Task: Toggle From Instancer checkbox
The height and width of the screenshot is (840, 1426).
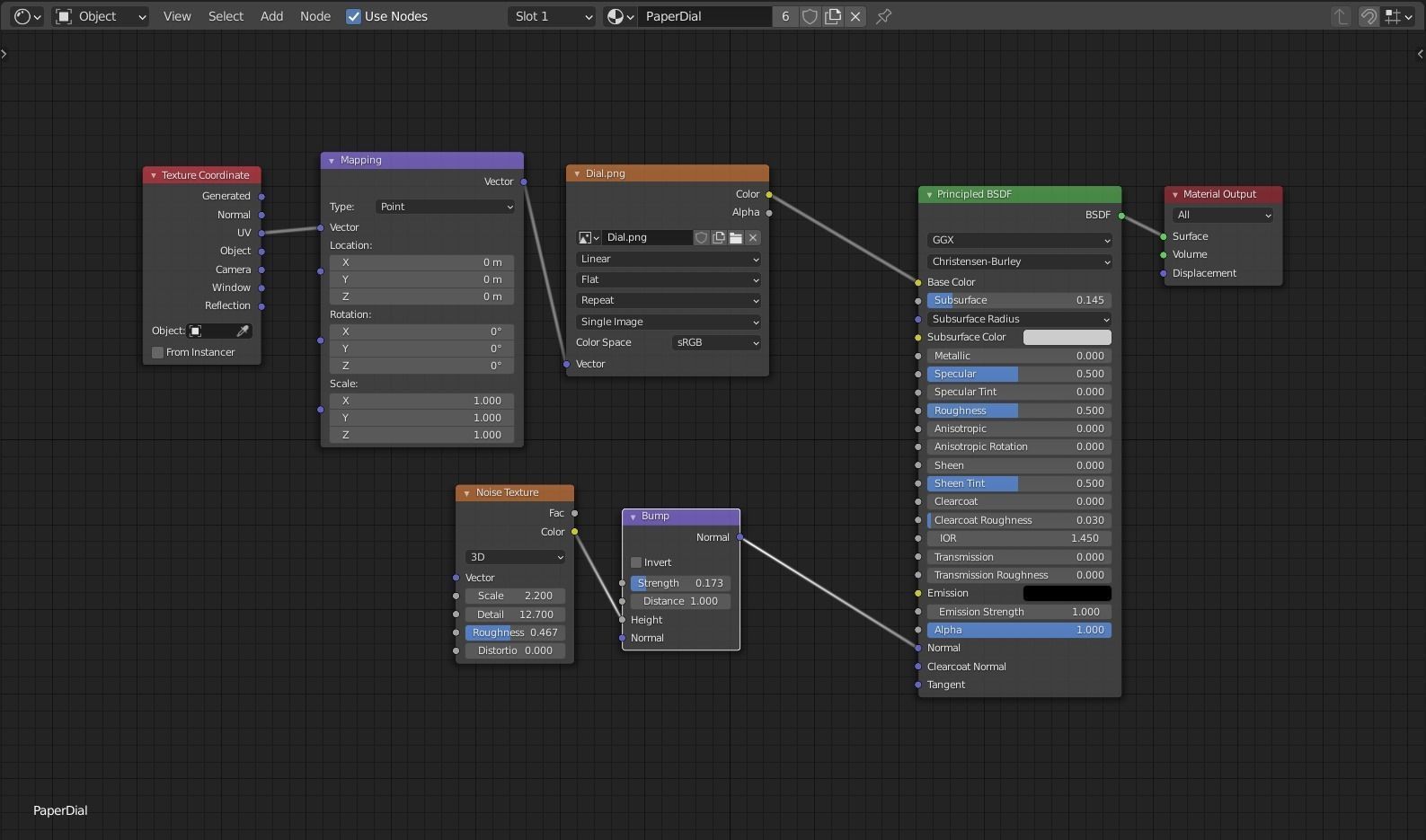Action: pos(158,352)
